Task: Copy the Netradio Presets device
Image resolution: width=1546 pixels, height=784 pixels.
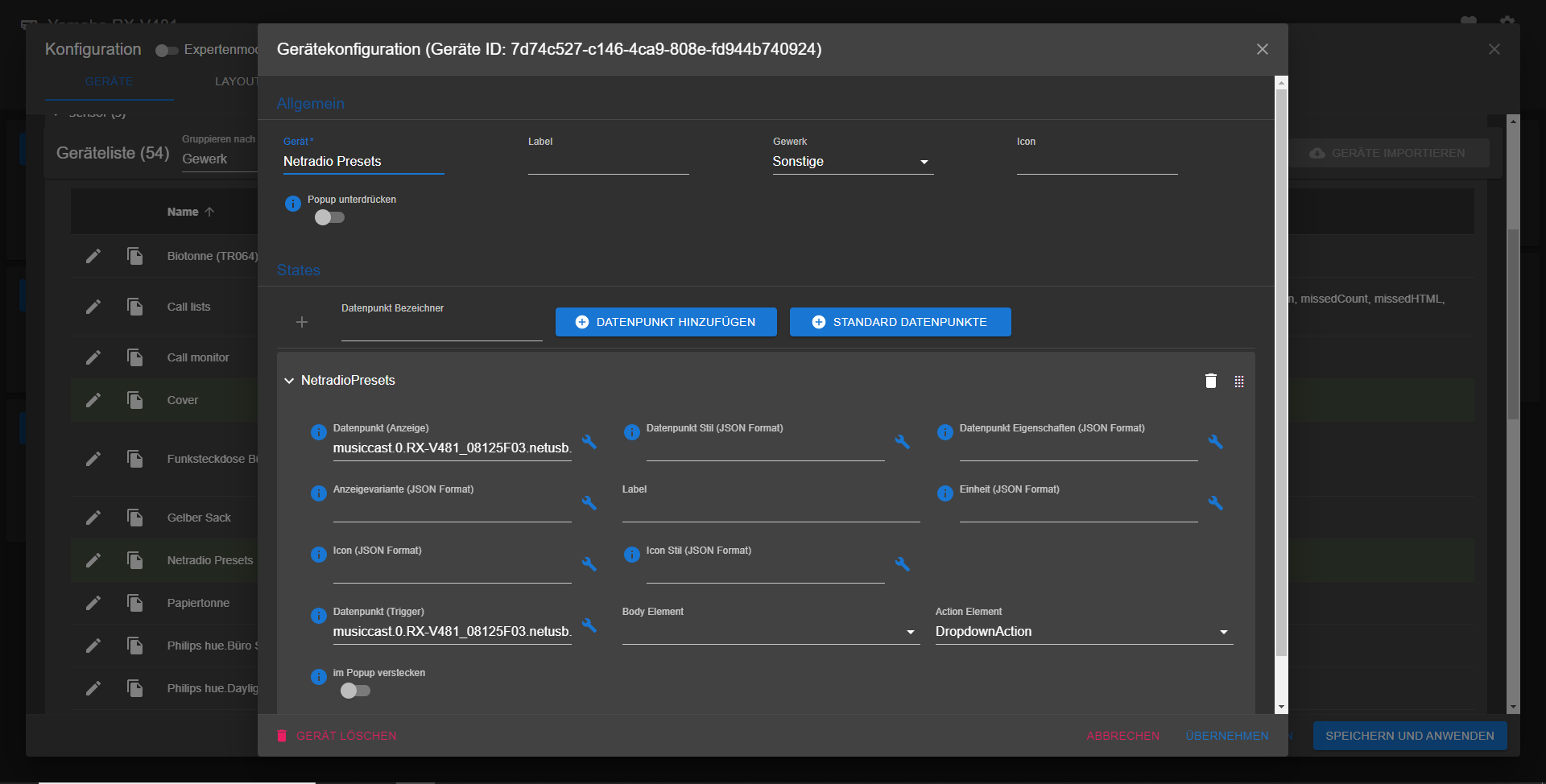Action: pyautogui.click(x=134, y=560)
